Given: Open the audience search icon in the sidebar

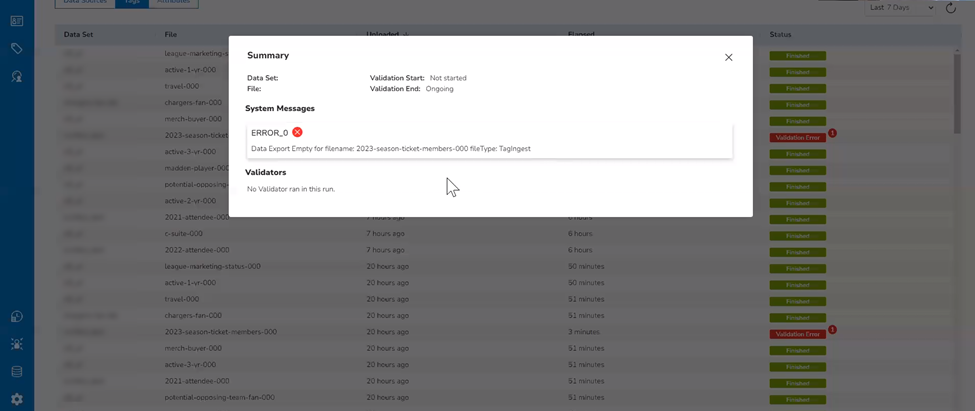Looking at the screenshot, I should click(x=17, y=76).
